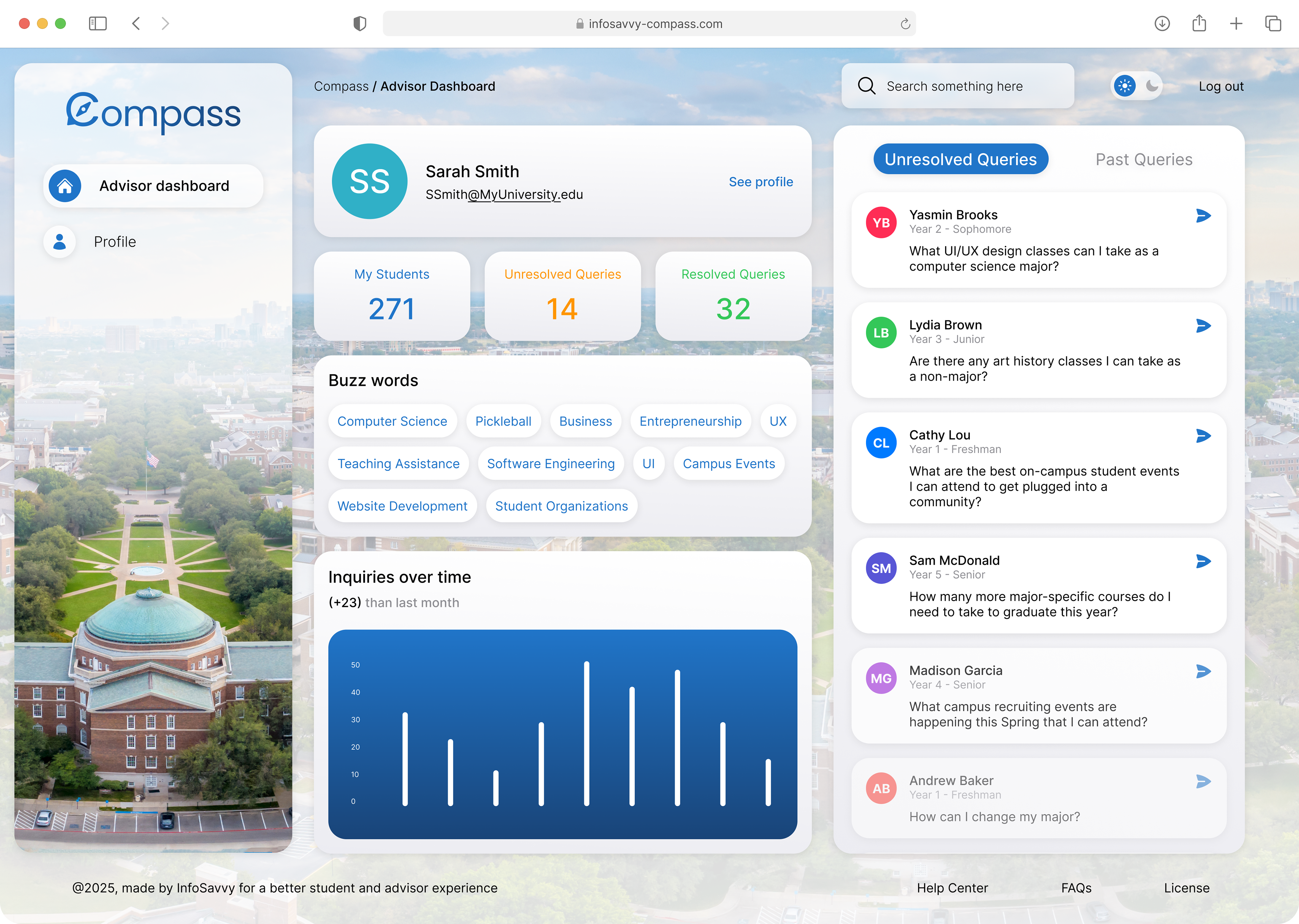This screenshot has height=924, width=1299.
Task: Click the AB avatar of Andrew Baker
Action: (x=881, y=788)
